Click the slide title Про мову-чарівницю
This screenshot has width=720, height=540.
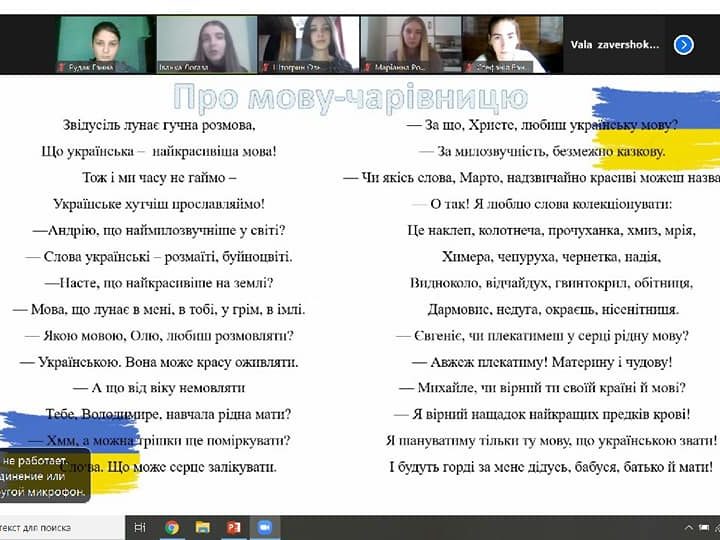tap(349, 97)
